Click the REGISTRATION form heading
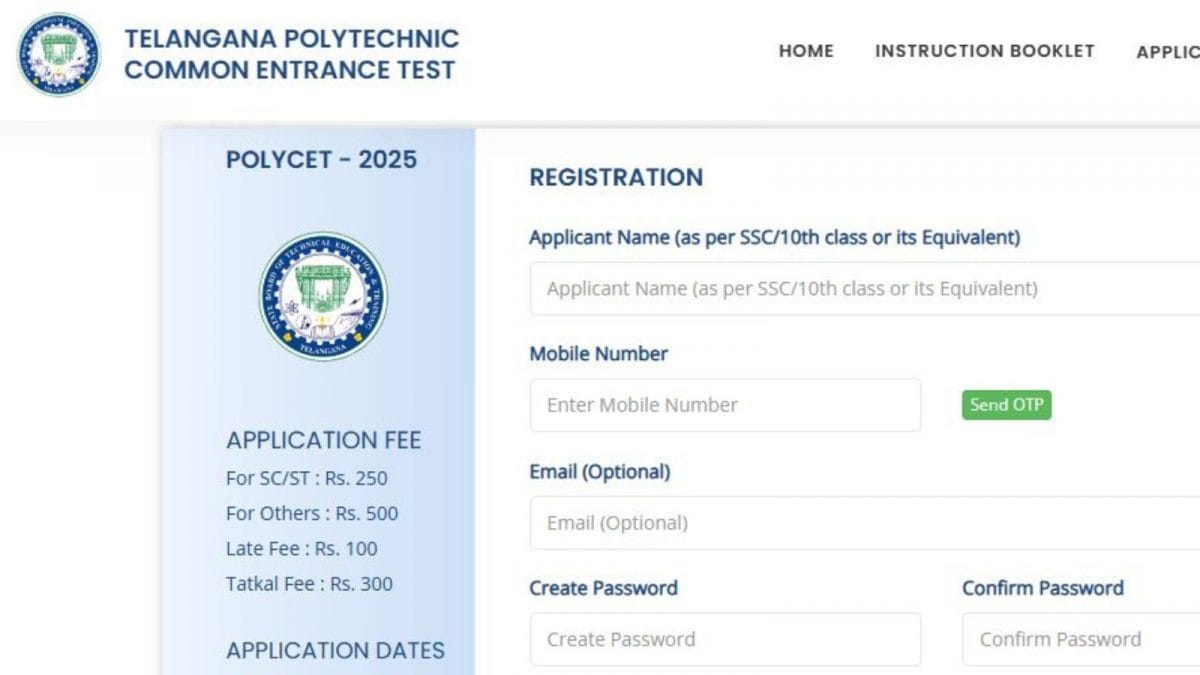Image resolution: width=1200 pixels, height=675 pixels. [616, 178]
